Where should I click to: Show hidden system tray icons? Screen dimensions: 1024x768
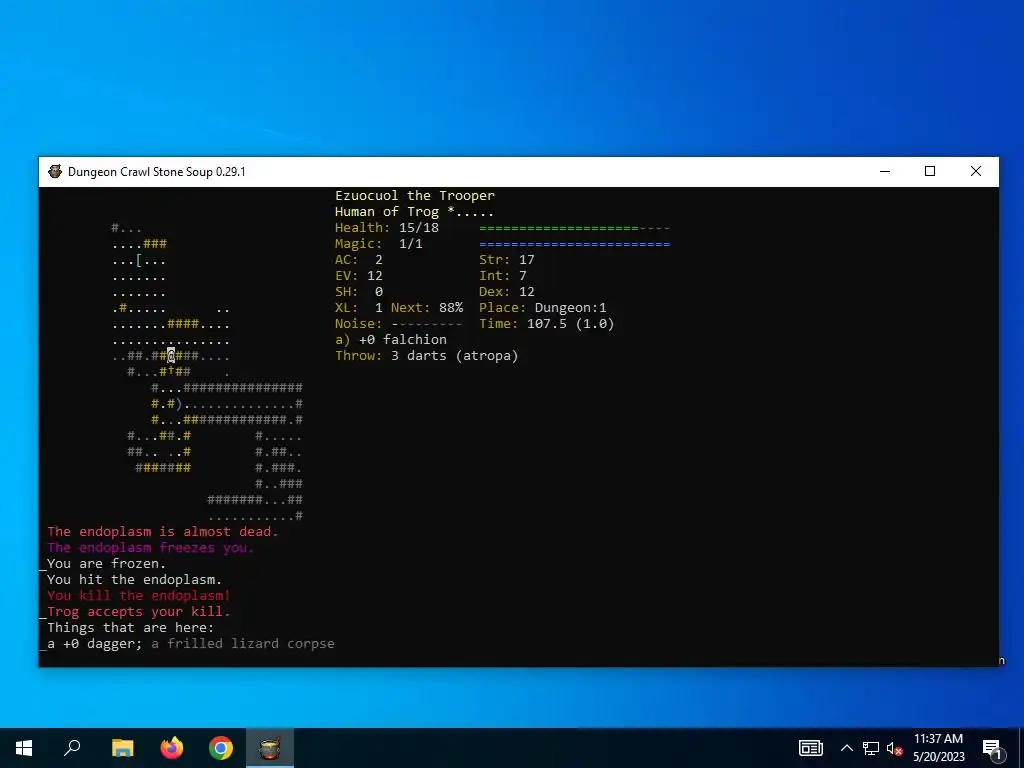(x=846, y=748)
